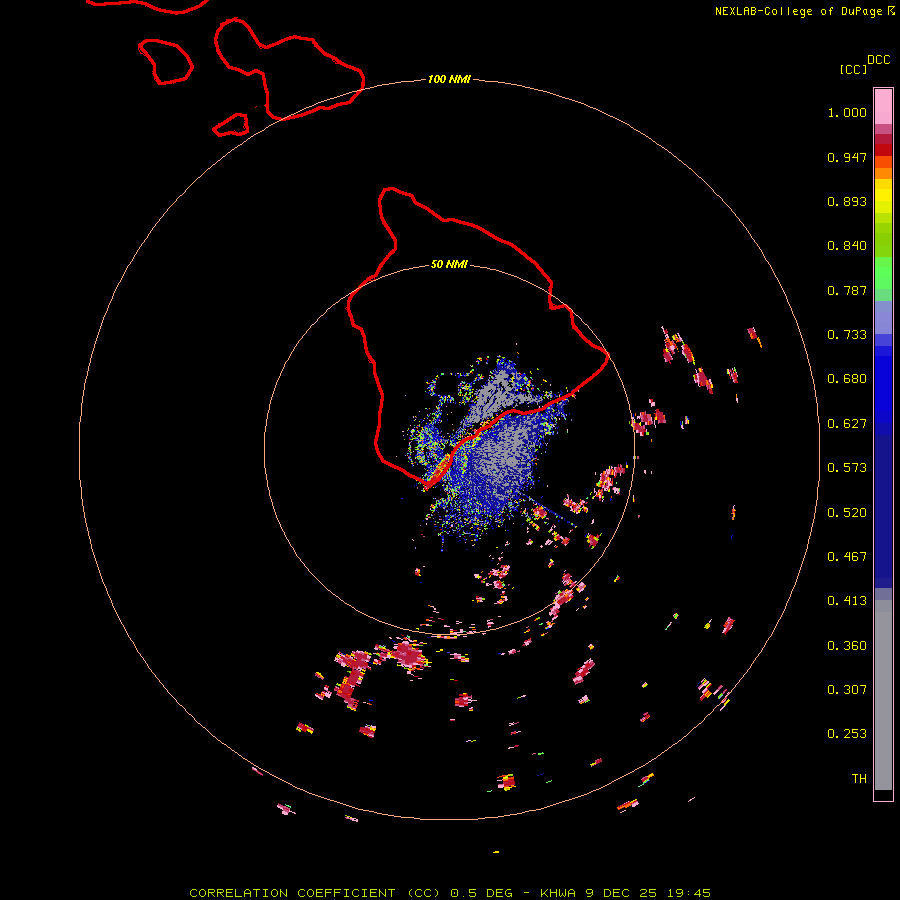Select the 0.733 scale value
Image resolution: width=900 pixels, height=900 pixels.
[x=847, y=335]
